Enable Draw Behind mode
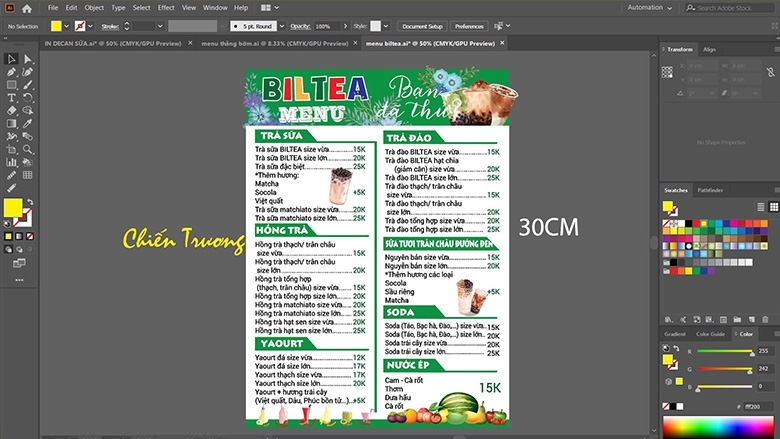The height and width of the screenshot is (439, 780). coord(19,249)
